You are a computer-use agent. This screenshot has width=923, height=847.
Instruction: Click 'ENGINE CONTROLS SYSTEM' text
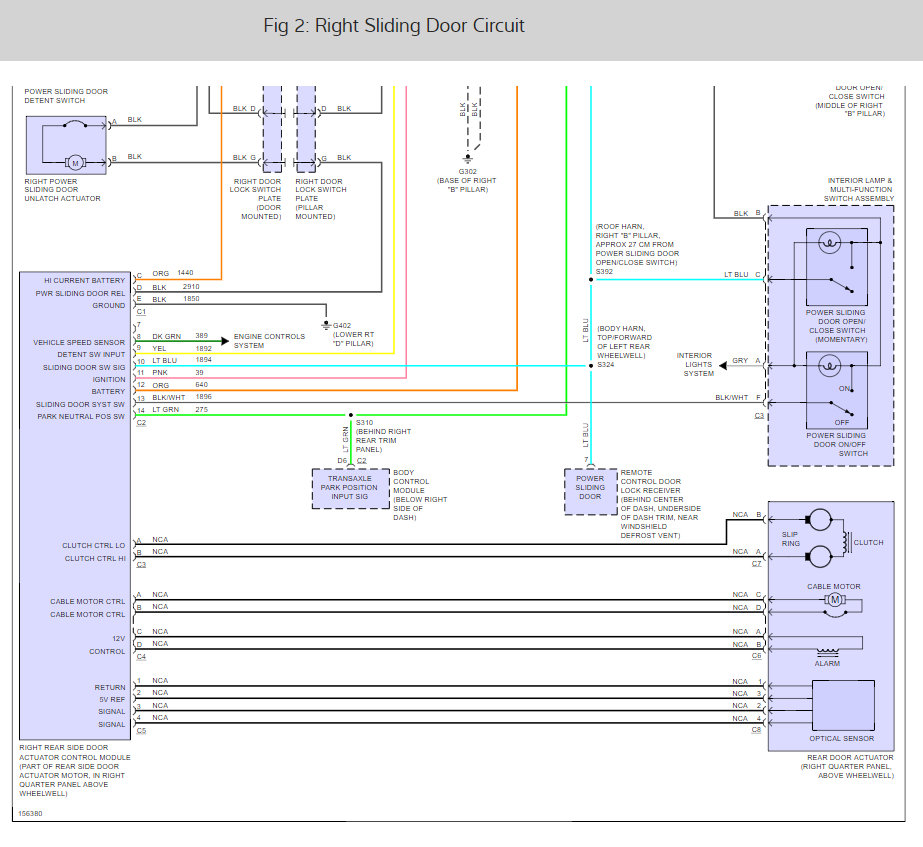pos(269,341)
